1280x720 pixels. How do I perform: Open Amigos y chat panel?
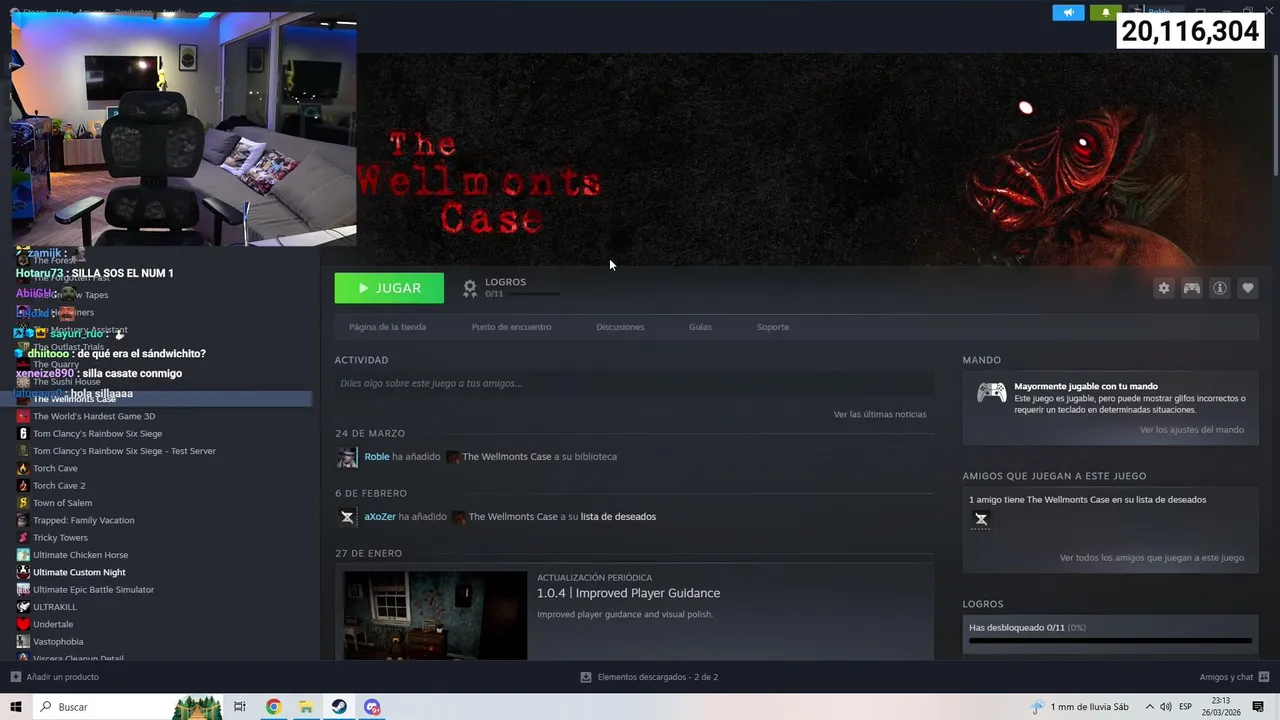pos(1234,677)
